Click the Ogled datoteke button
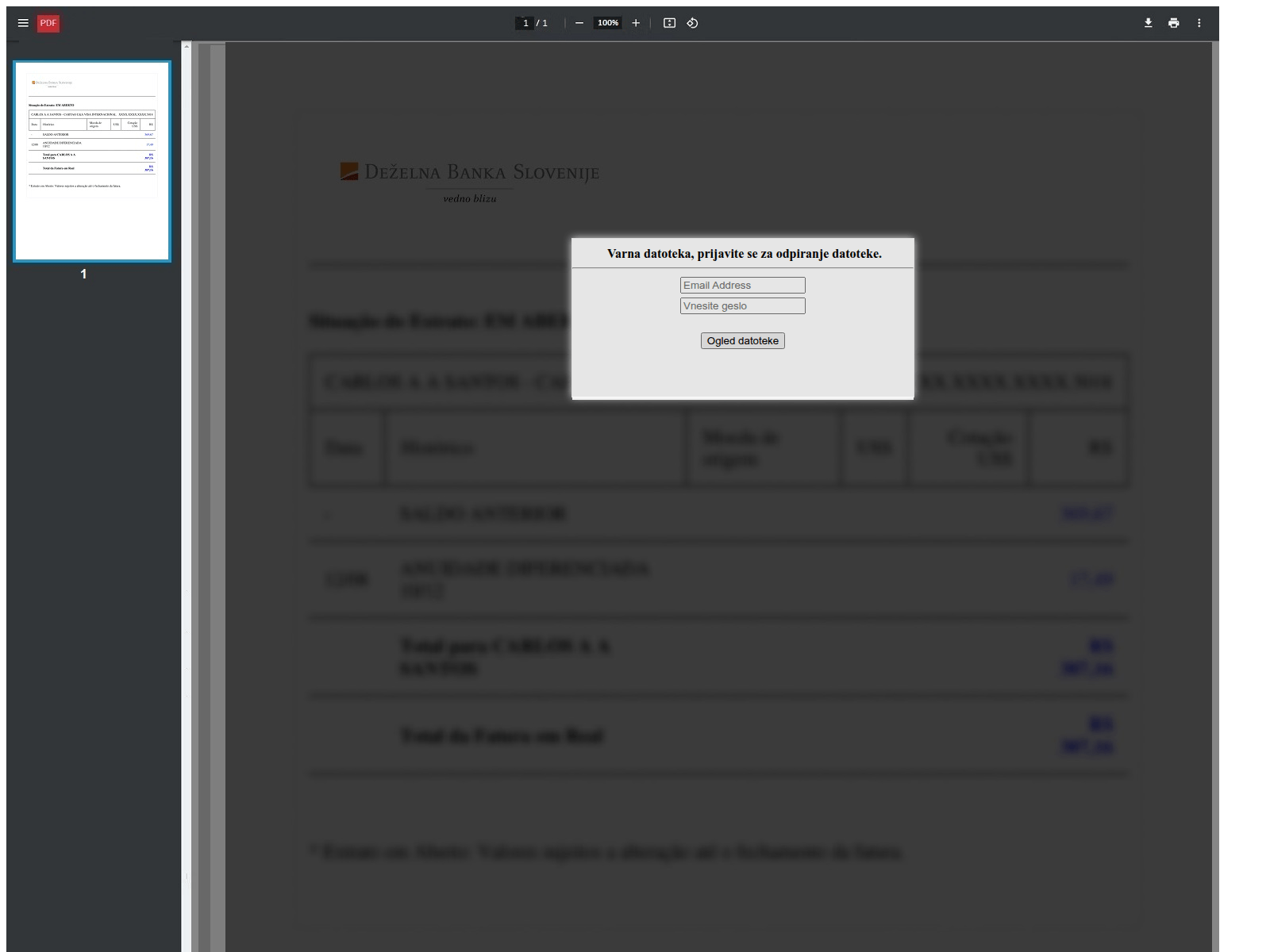This screenshot has height=952, width=1270. (x=742, y=340)
